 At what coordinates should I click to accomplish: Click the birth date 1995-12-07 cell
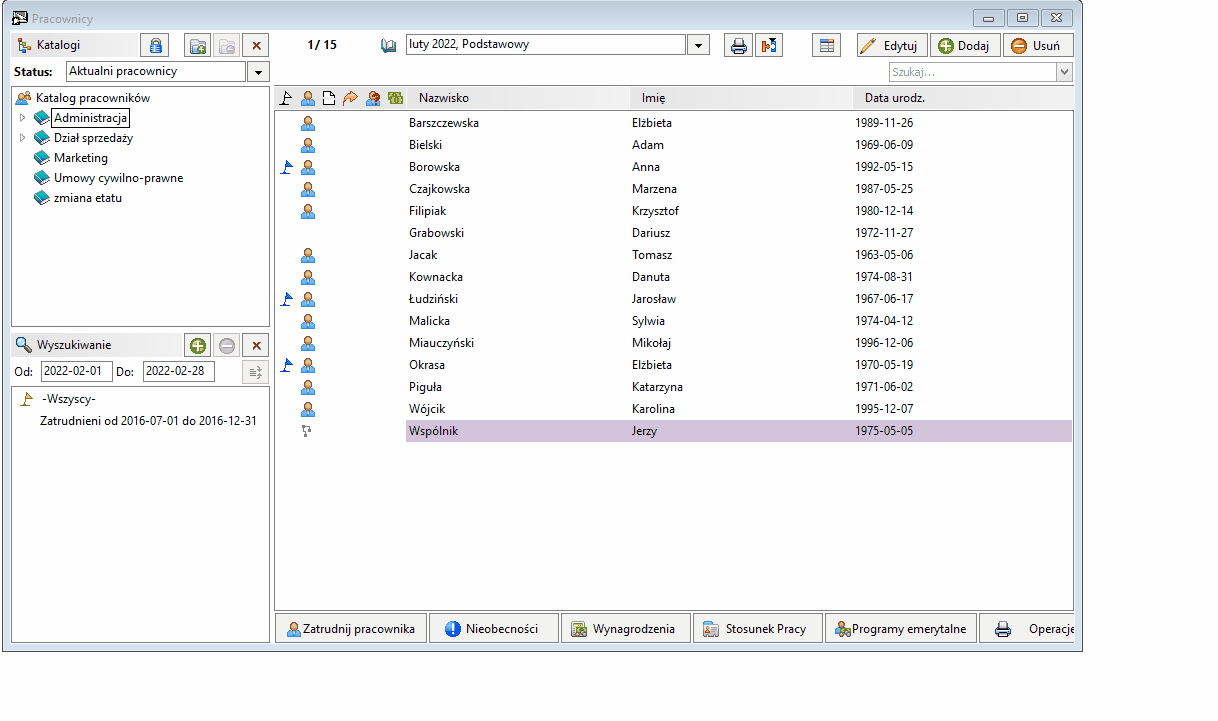click(x=884, y=409)
